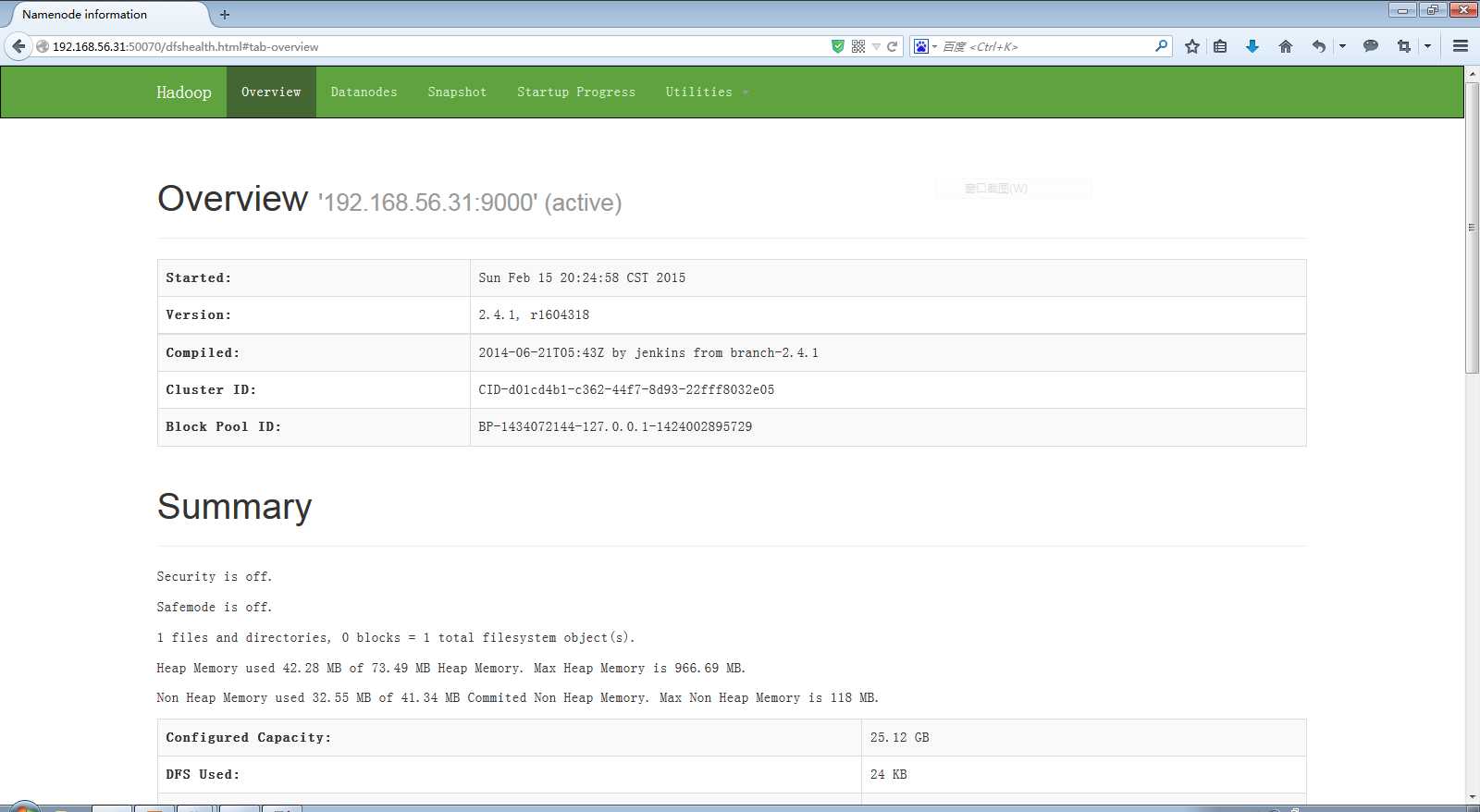This screenshot has width=1480, height=812.
Task: Click the magnifying glass search icon
Action: click(x=1162, y=45)
